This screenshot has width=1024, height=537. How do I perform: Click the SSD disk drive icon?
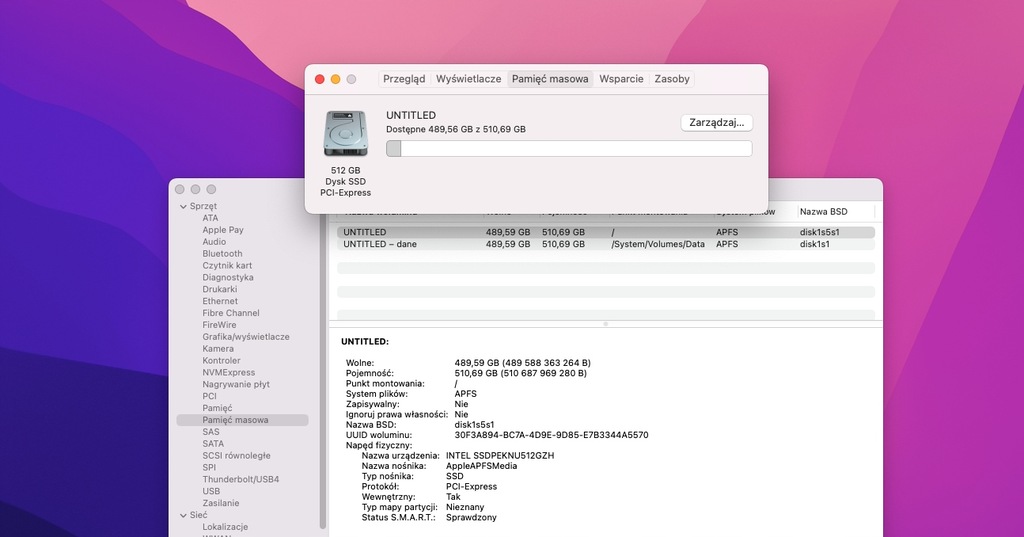coord(346,134)
